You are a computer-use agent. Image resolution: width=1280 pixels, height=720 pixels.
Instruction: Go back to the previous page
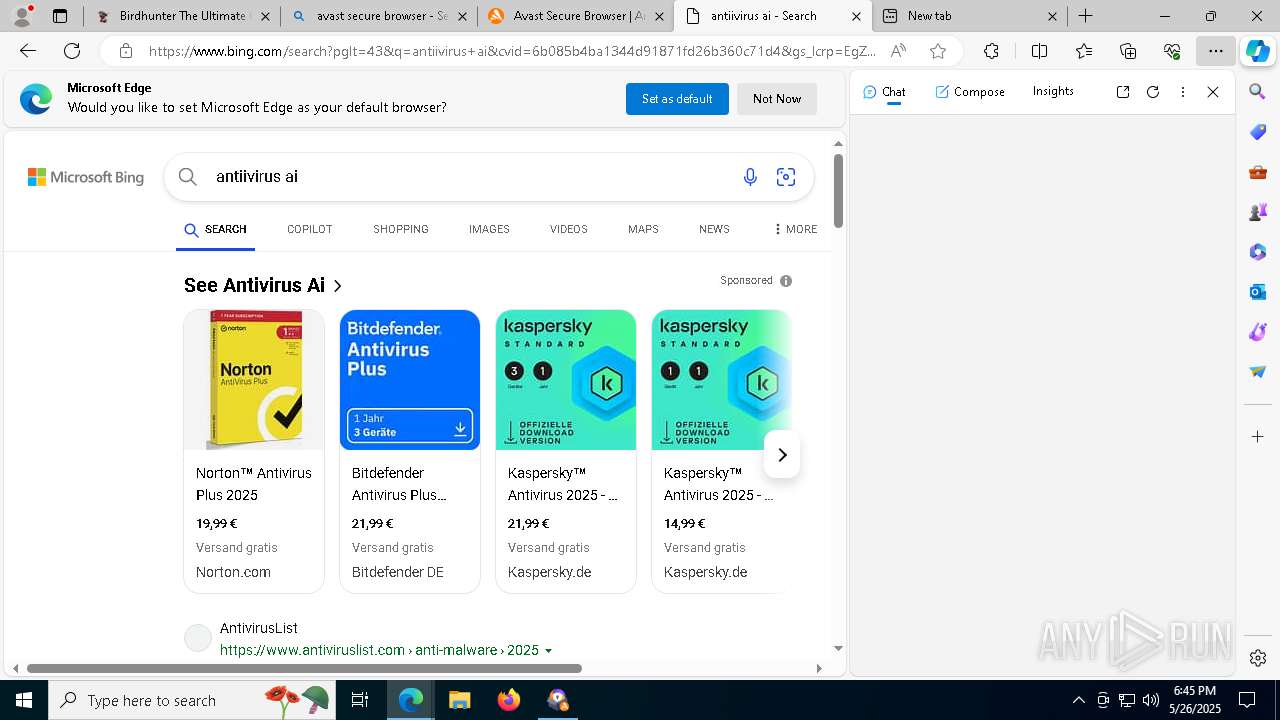28,51
